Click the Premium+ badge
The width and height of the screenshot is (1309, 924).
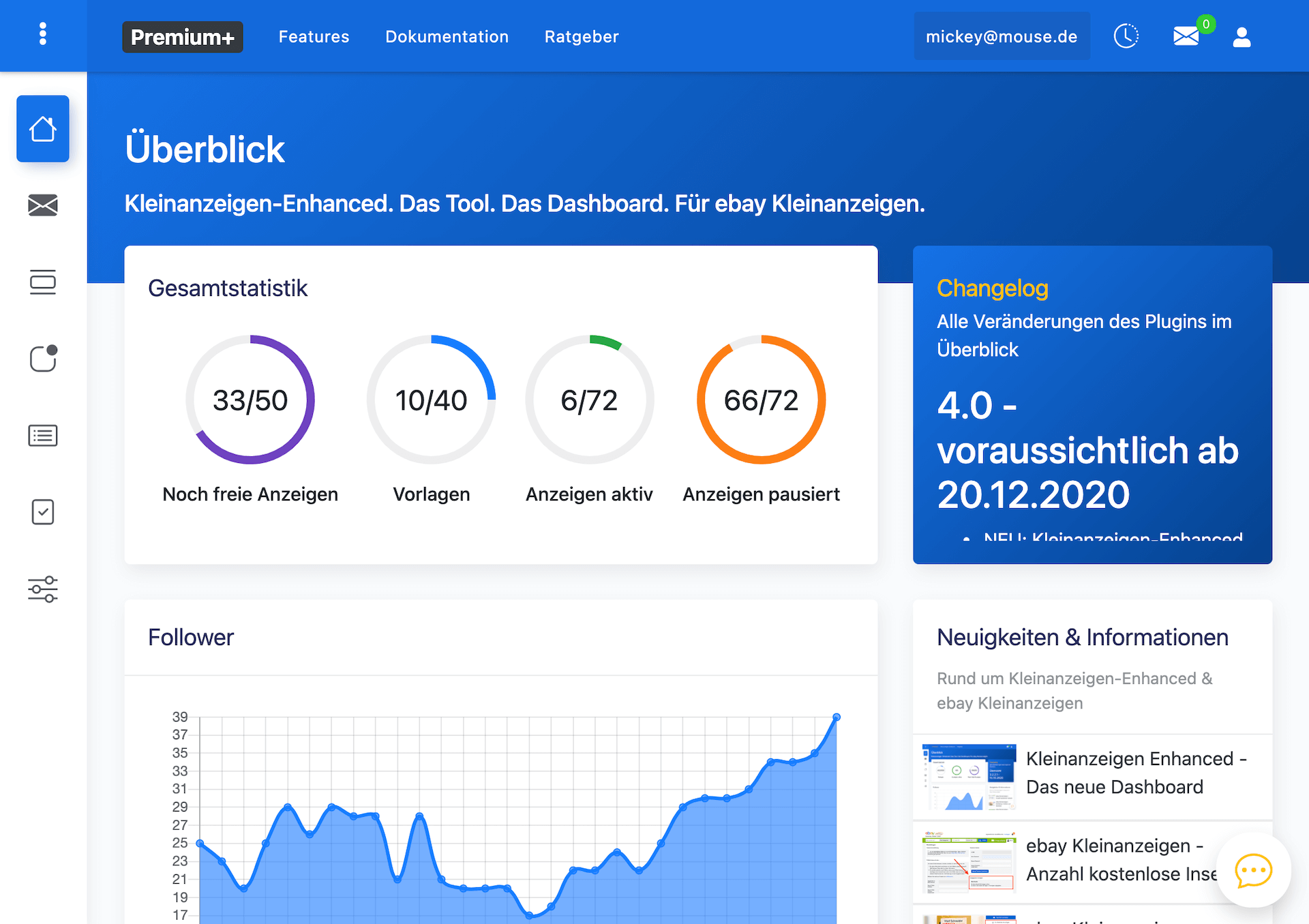point(183,37)
